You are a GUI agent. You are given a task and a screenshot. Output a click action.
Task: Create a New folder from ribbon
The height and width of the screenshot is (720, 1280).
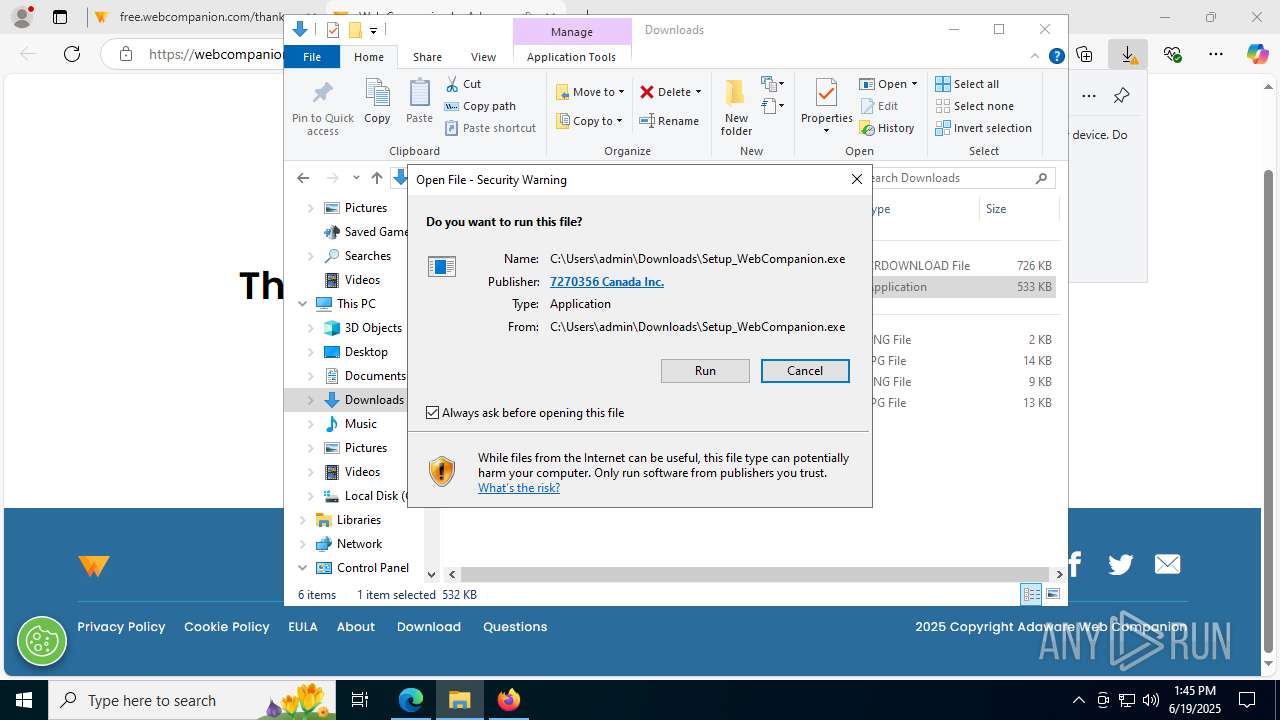pos(736,108)
